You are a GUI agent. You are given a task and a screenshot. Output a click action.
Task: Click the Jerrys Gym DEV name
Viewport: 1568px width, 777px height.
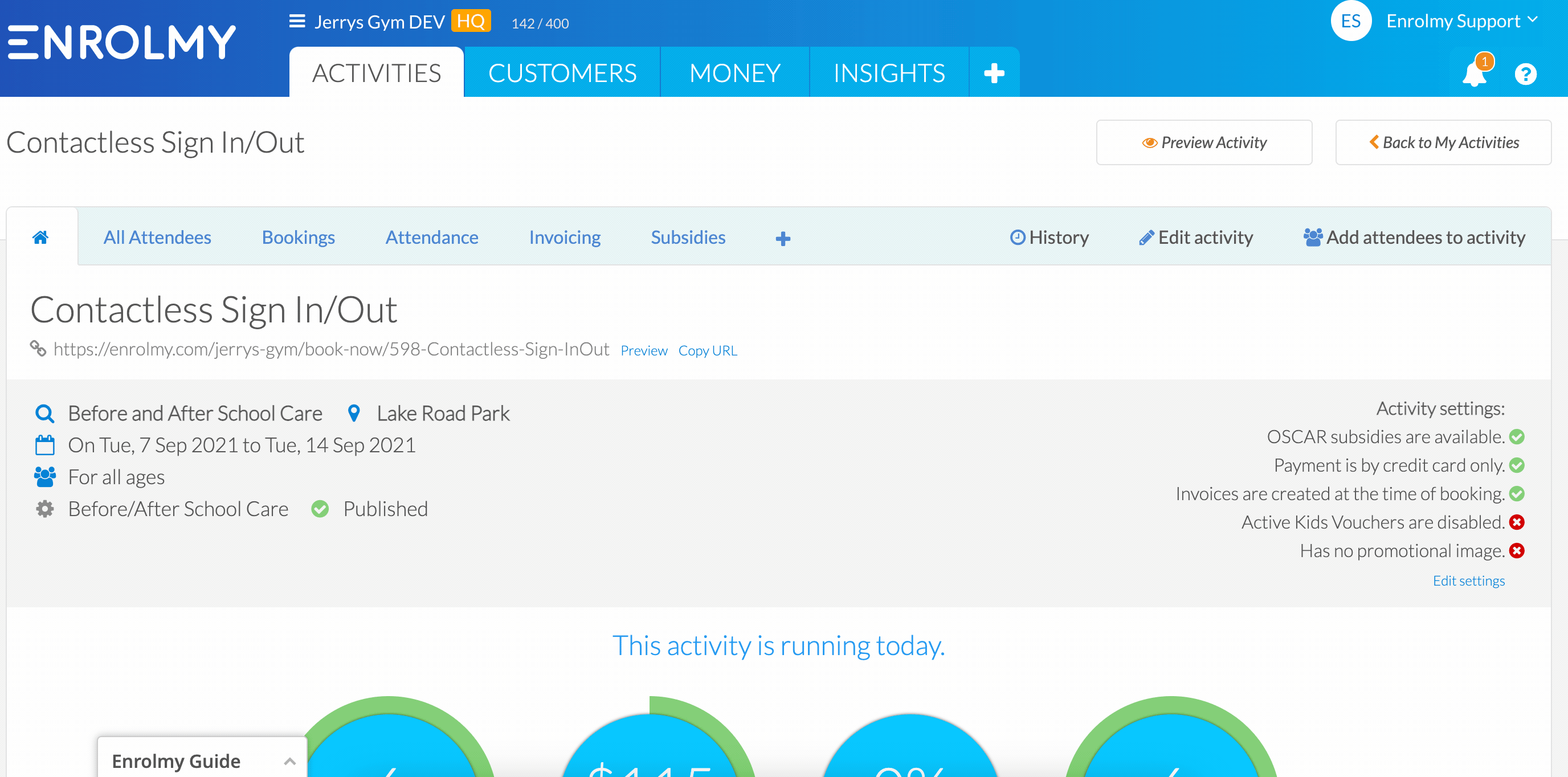[379, 22]
